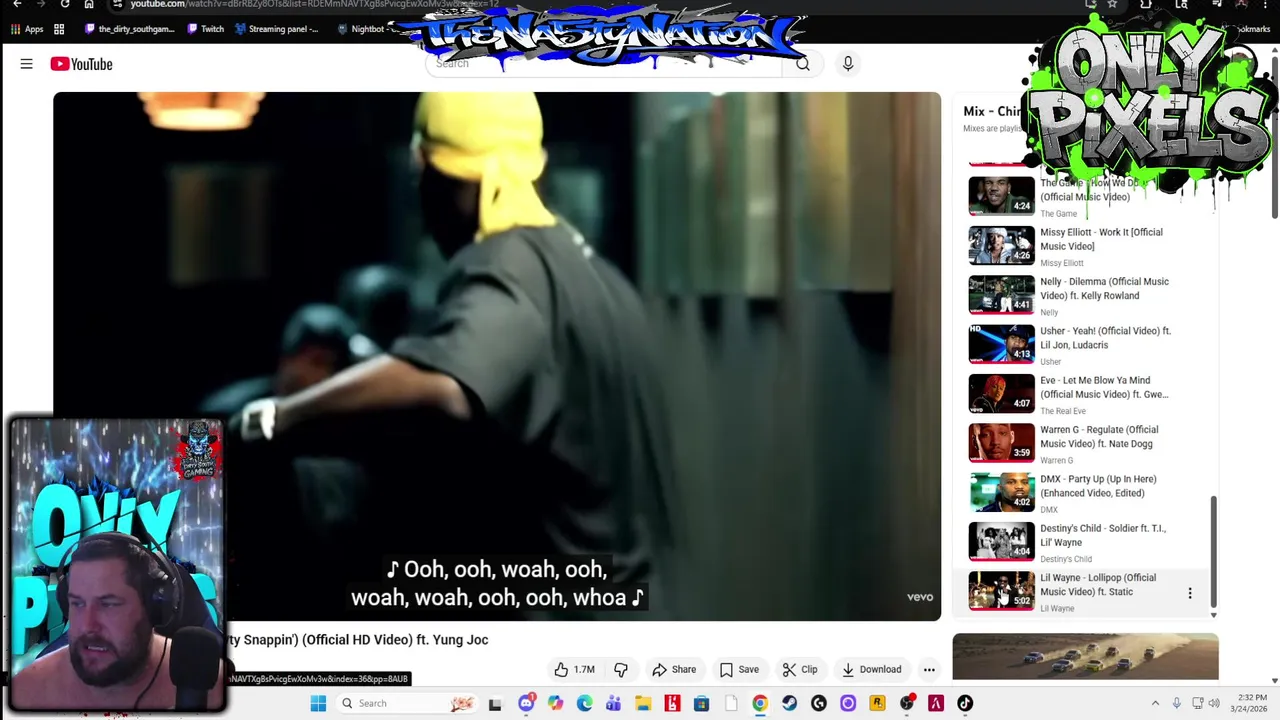Screen dimensions: 1280x720
Task: Open the Twitch bookmark
Action: (x=206, y=29)
